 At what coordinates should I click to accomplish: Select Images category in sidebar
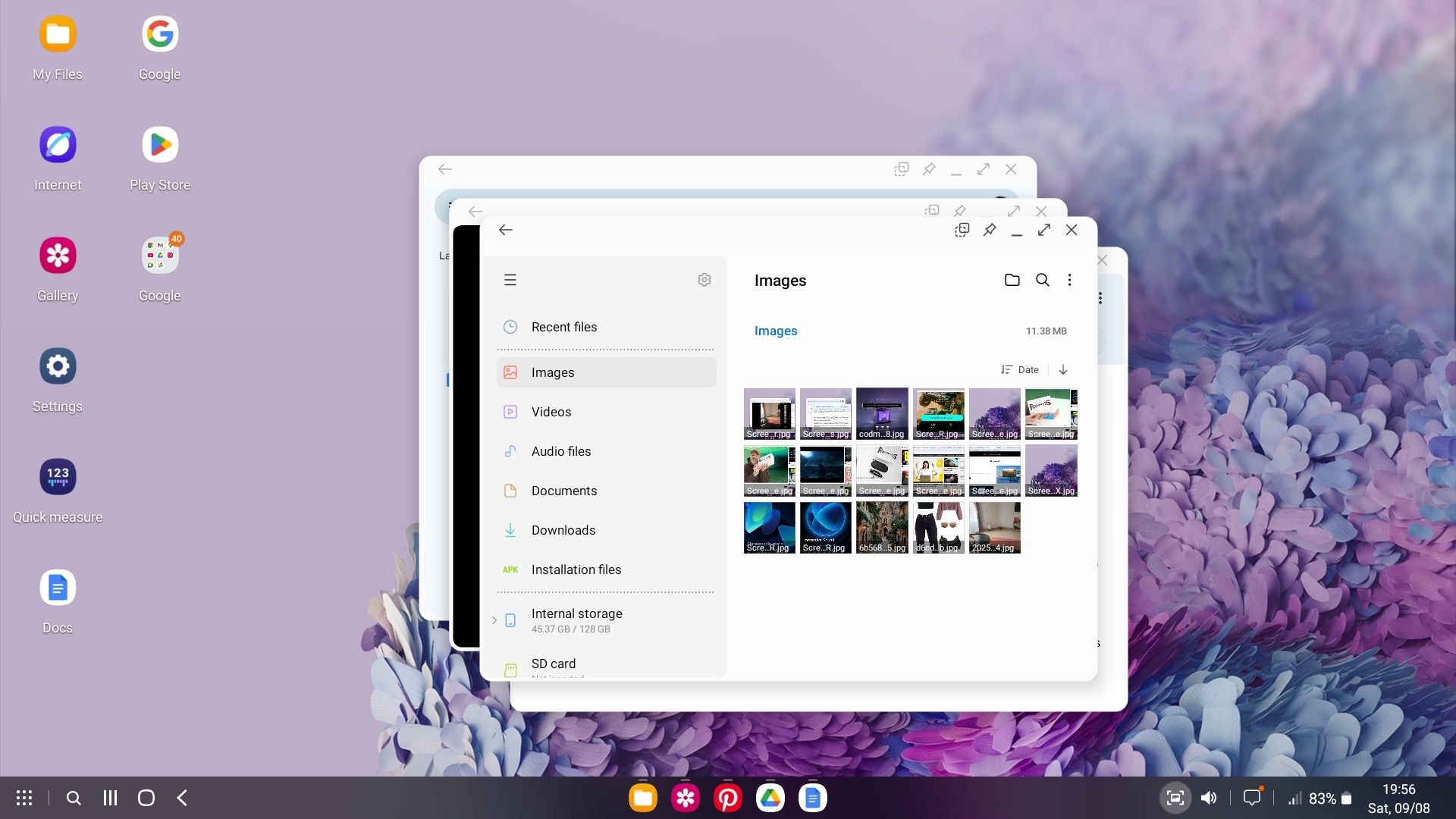(x=606, y=372)
